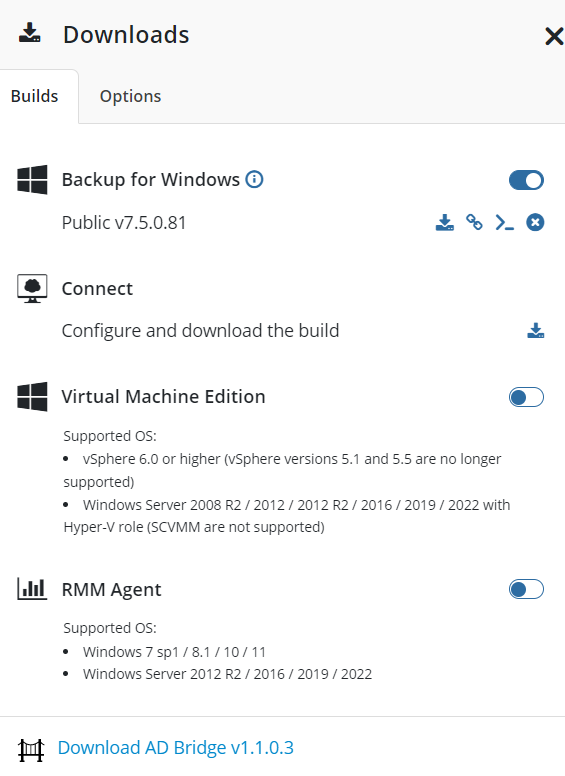
Task: Click the Windows logo beside Virtual Machine Edition
Action: 32,396
